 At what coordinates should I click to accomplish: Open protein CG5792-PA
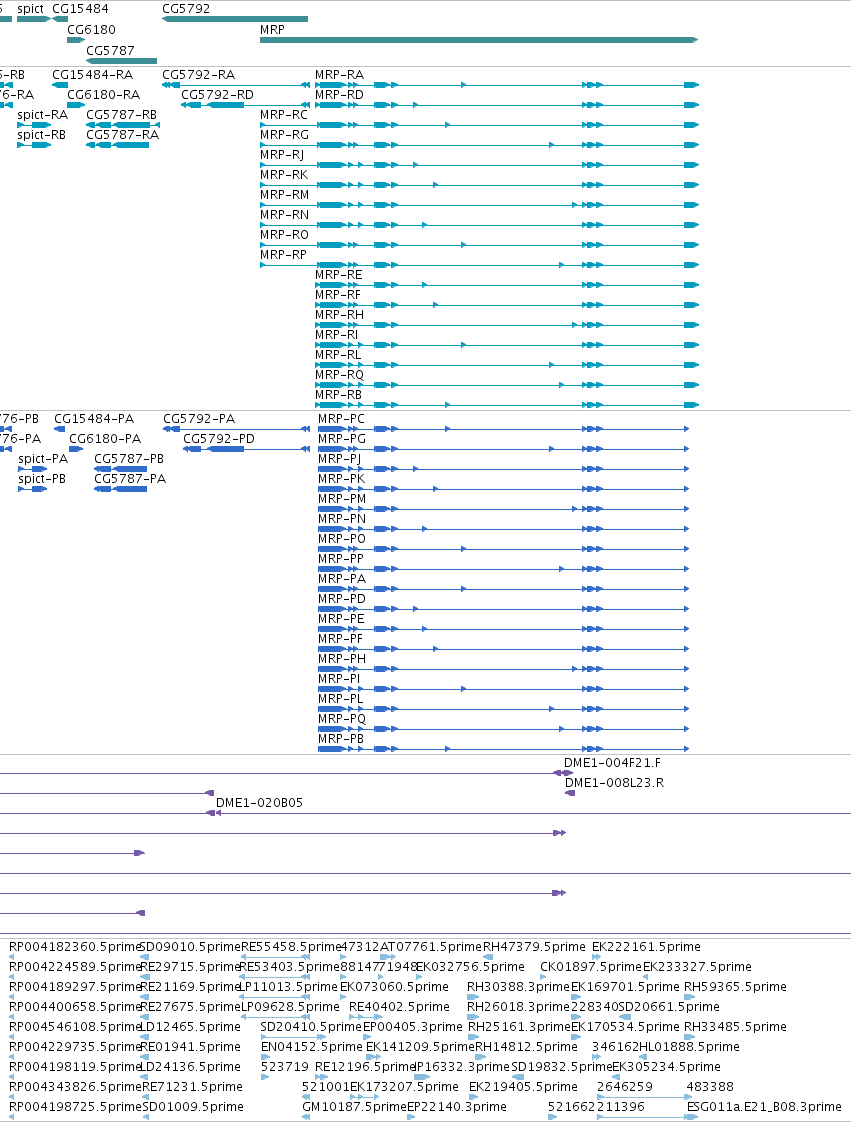199,419
